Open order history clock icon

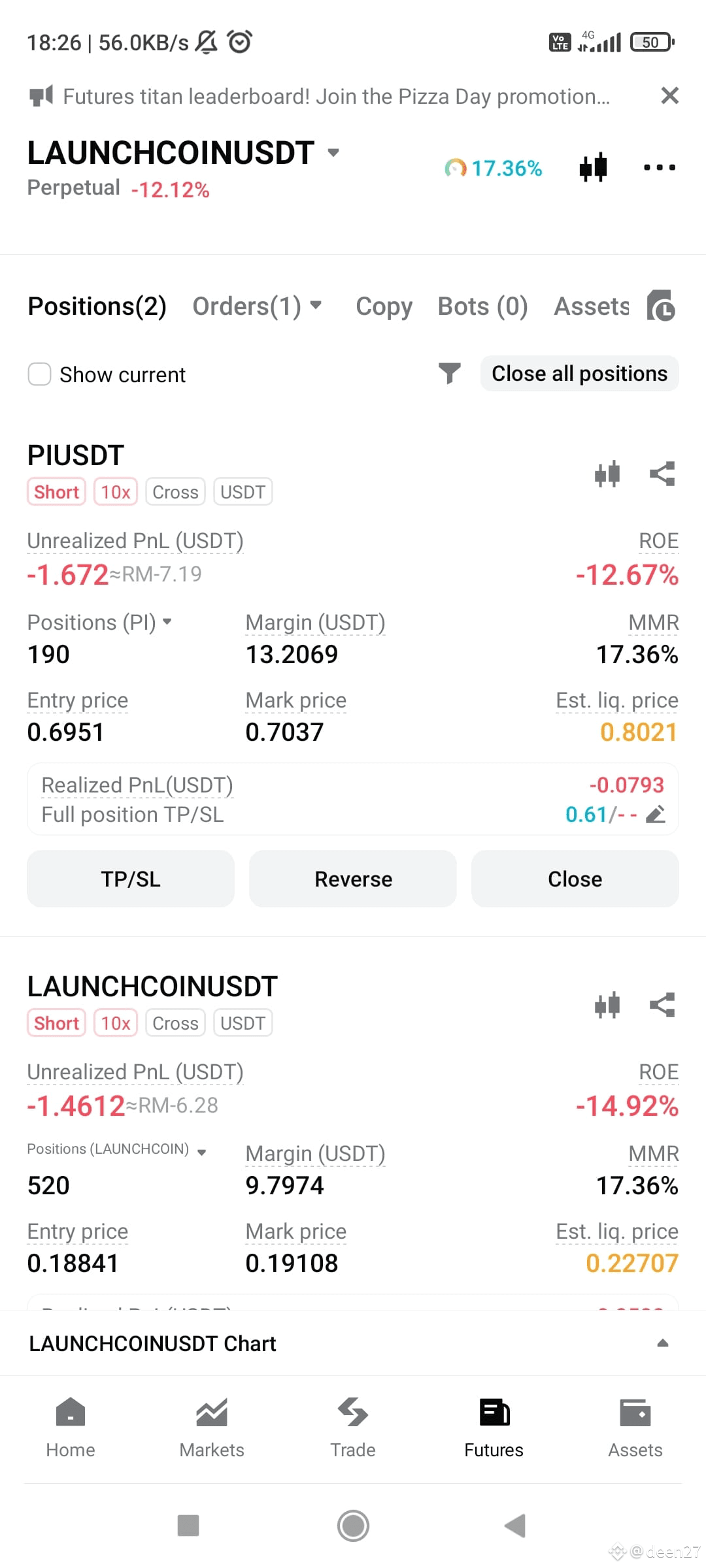coord(661,306)
